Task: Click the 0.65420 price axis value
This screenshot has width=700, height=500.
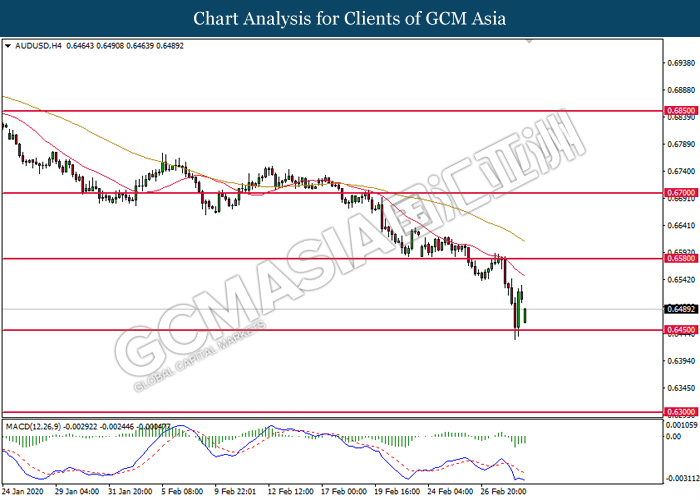Action: 681,279
